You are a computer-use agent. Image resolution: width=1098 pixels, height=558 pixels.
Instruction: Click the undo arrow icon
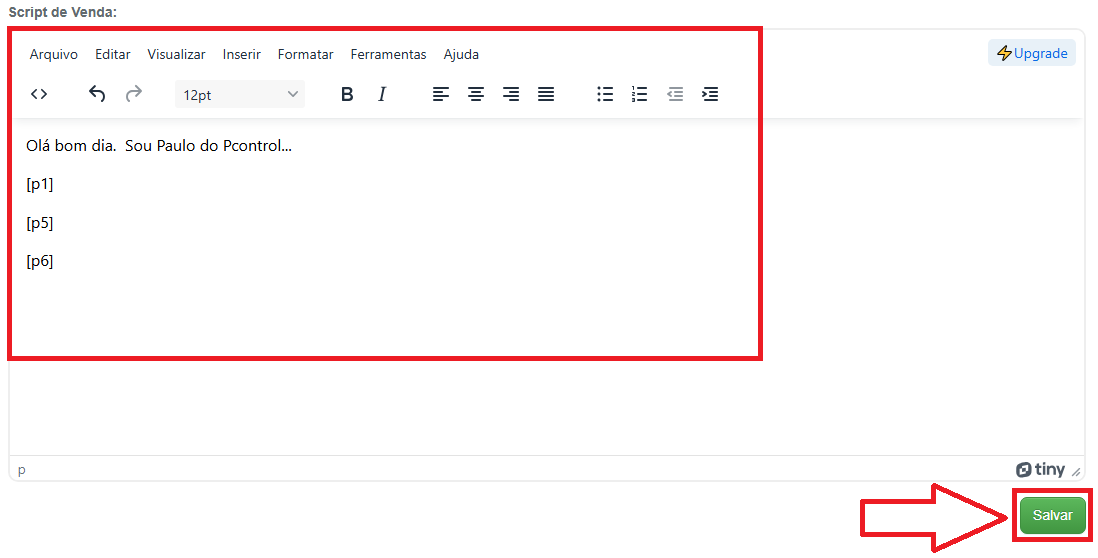(x=97, y=94)
